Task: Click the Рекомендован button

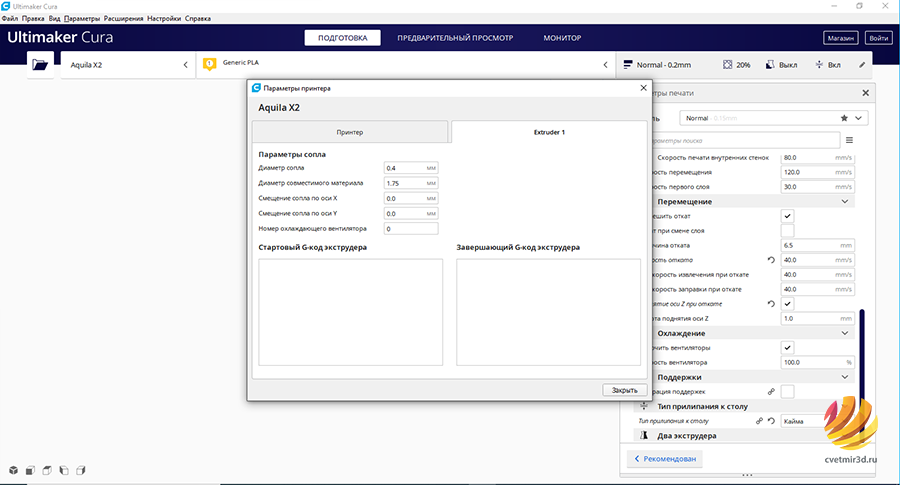Action: click(x=665, y=459)
